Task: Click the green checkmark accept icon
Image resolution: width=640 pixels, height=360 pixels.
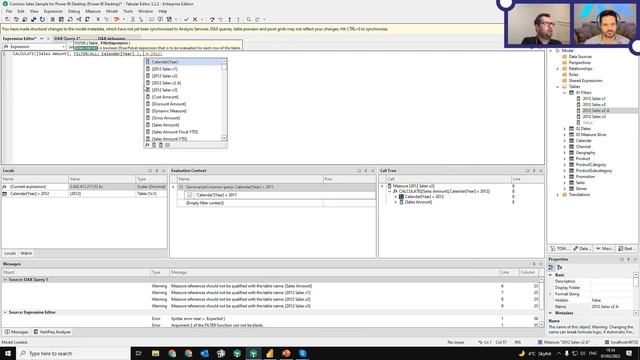Action: point(186,19)
